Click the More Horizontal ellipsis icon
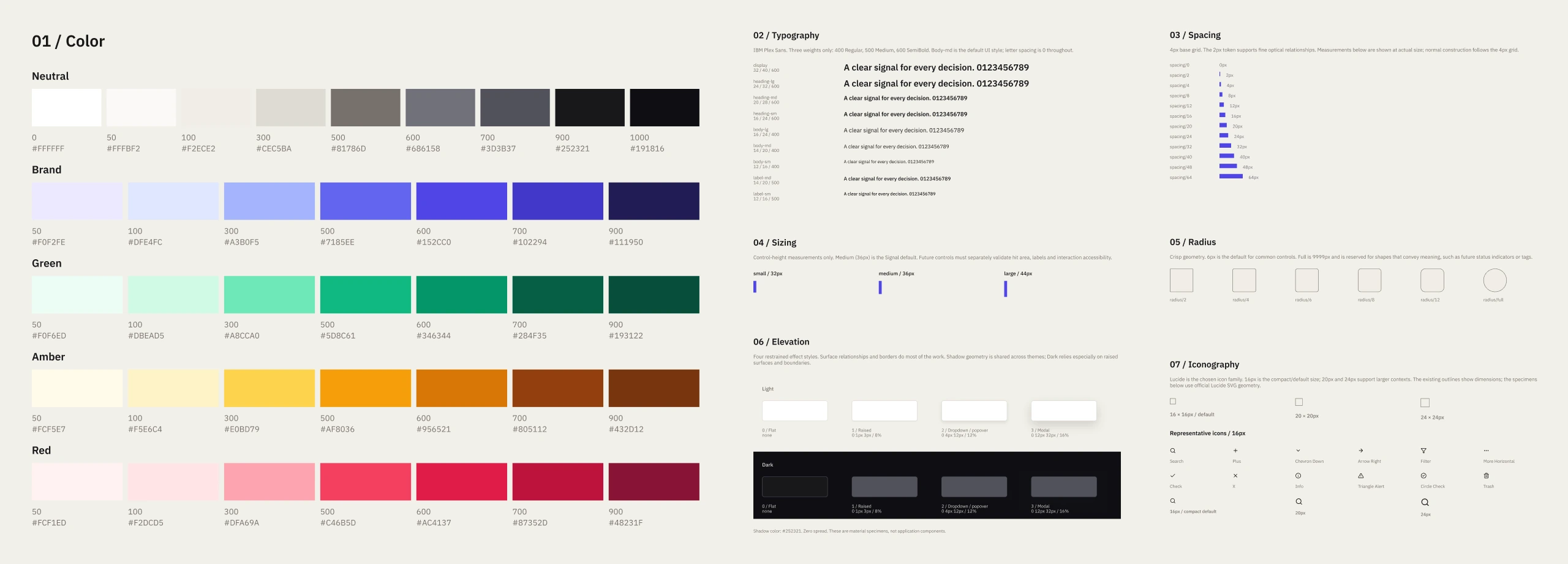 [1486, 451]
